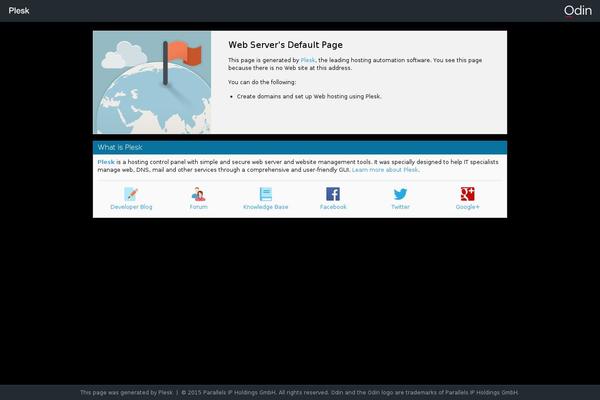Open the Forum people icon
This screenshot has height=400, width=600.
tap(199, 194)
